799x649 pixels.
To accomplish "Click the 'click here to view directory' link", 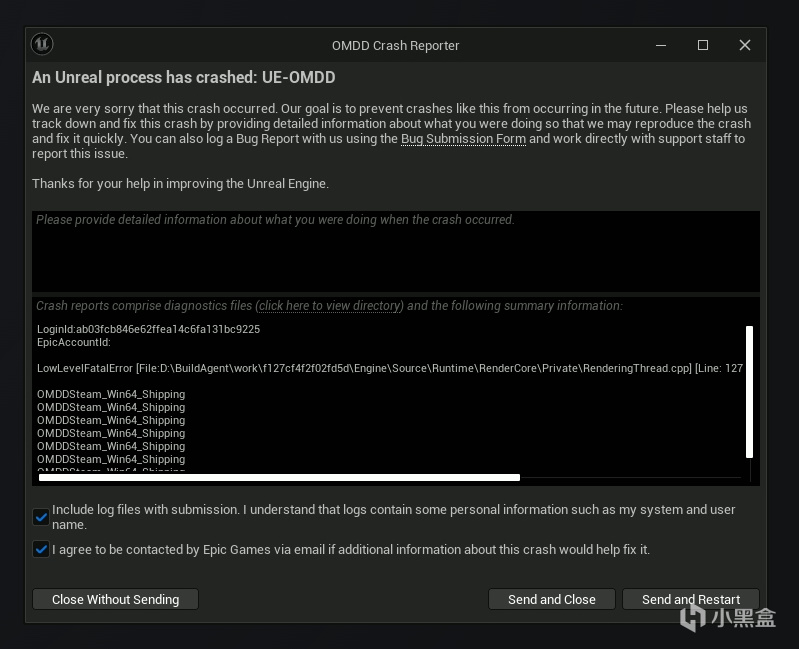I will click(330, 306).
